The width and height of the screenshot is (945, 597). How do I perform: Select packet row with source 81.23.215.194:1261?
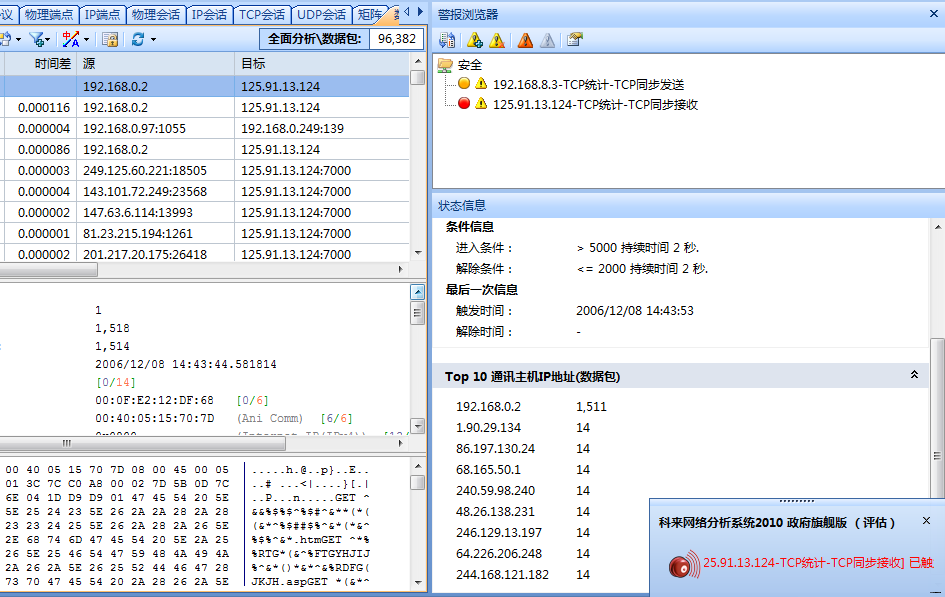click(x=205, y=234)
